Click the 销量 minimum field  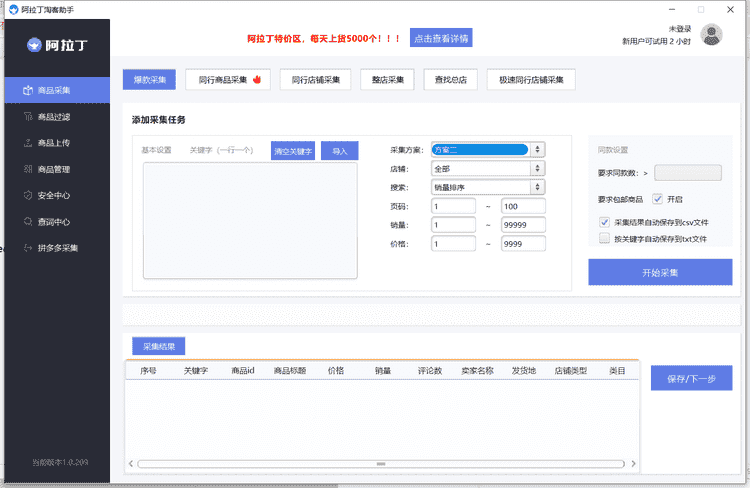[x=453, y=225]
